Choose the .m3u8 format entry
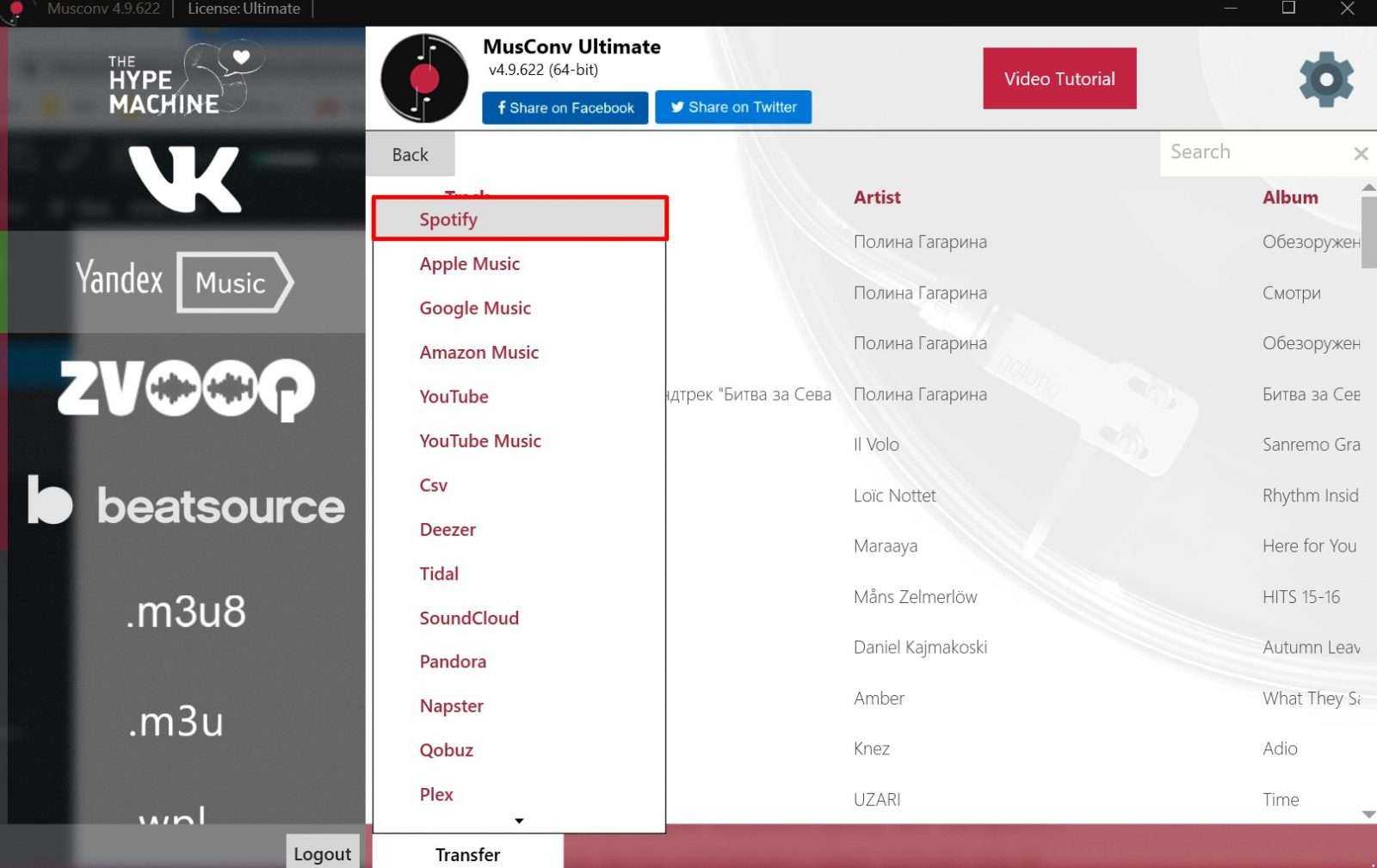 coord(186,612)
